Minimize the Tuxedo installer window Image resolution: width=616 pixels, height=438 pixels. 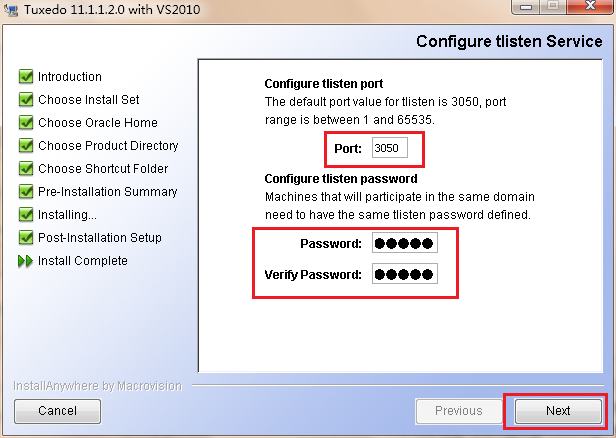[525, 10]
